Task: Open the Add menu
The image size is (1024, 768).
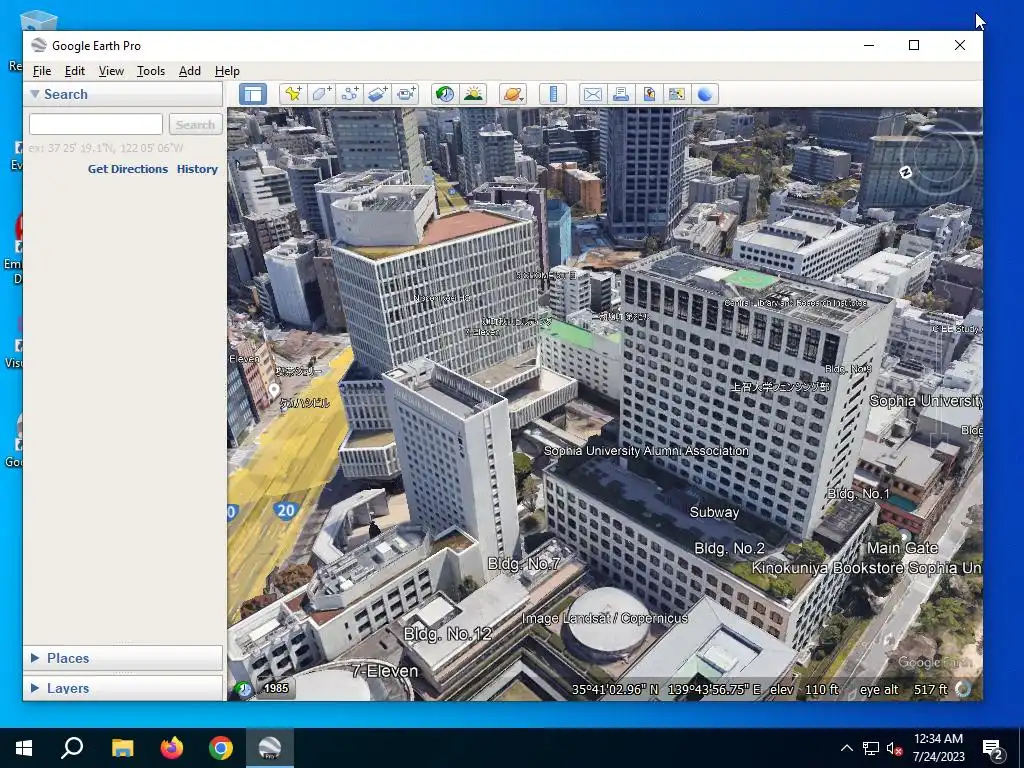Action: (x=189, y=71)
